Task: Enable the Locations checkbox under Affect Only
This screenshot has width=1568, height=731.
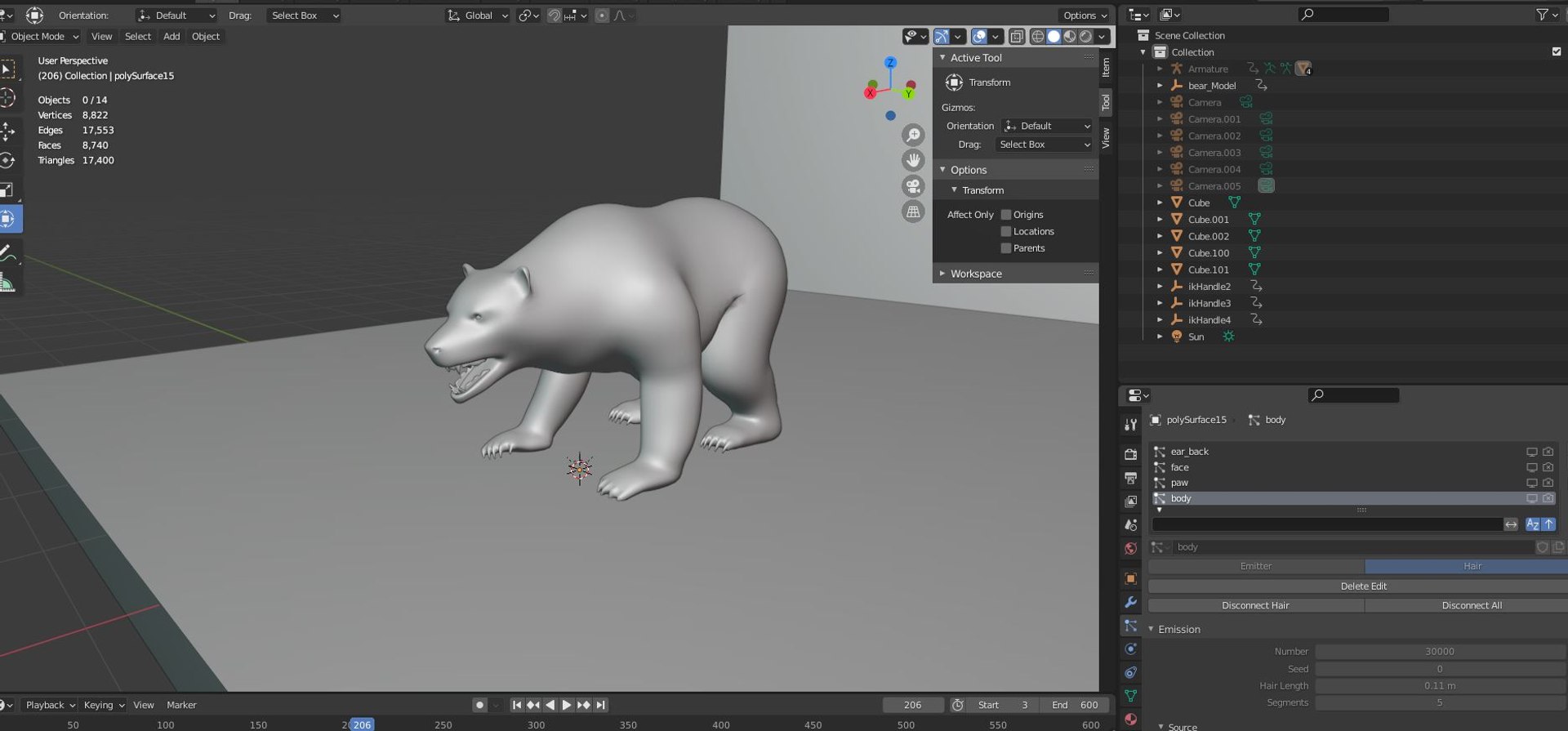Action: click(1006, 232)
